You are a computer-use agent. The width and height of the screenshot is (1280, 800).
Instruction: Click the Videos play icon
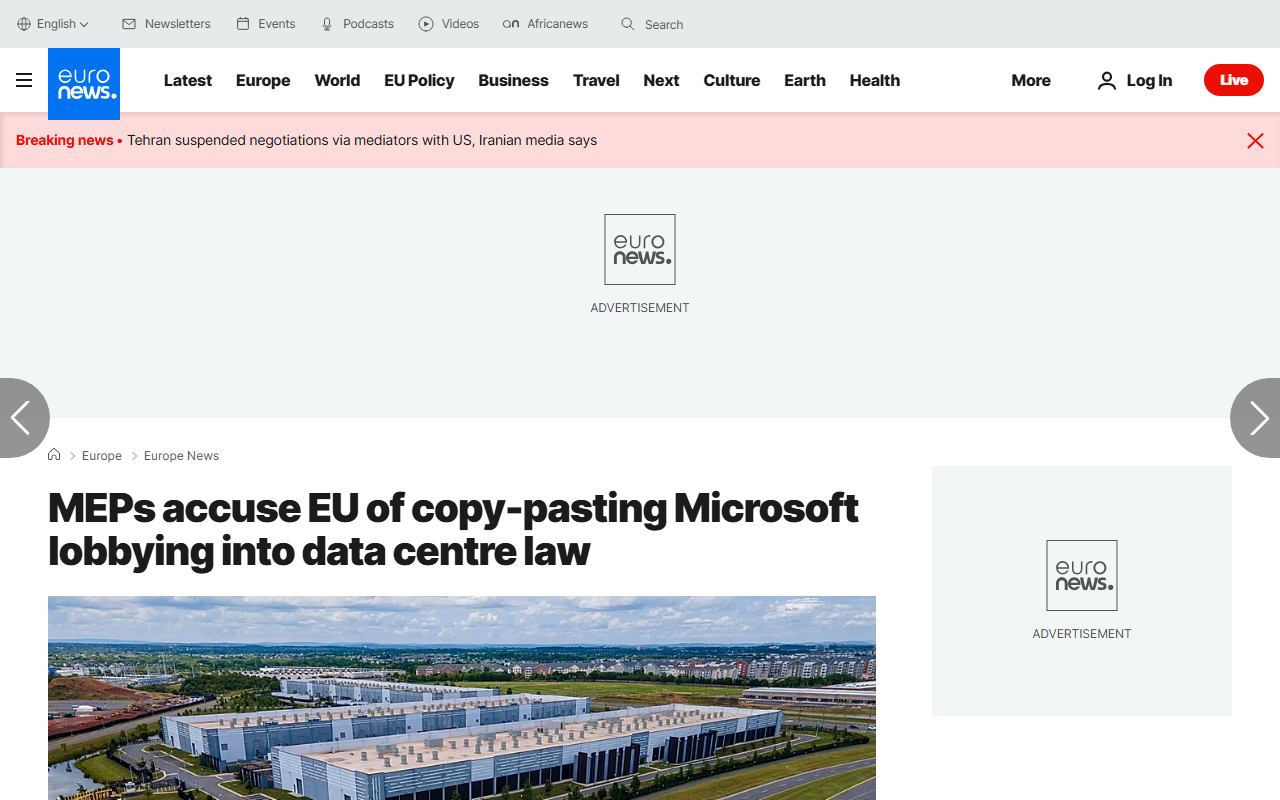click(426, 24)
